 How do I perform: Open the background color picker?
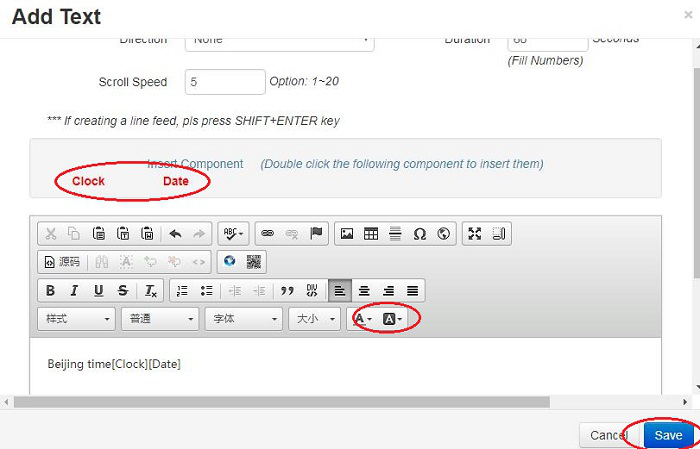[393, 319]
